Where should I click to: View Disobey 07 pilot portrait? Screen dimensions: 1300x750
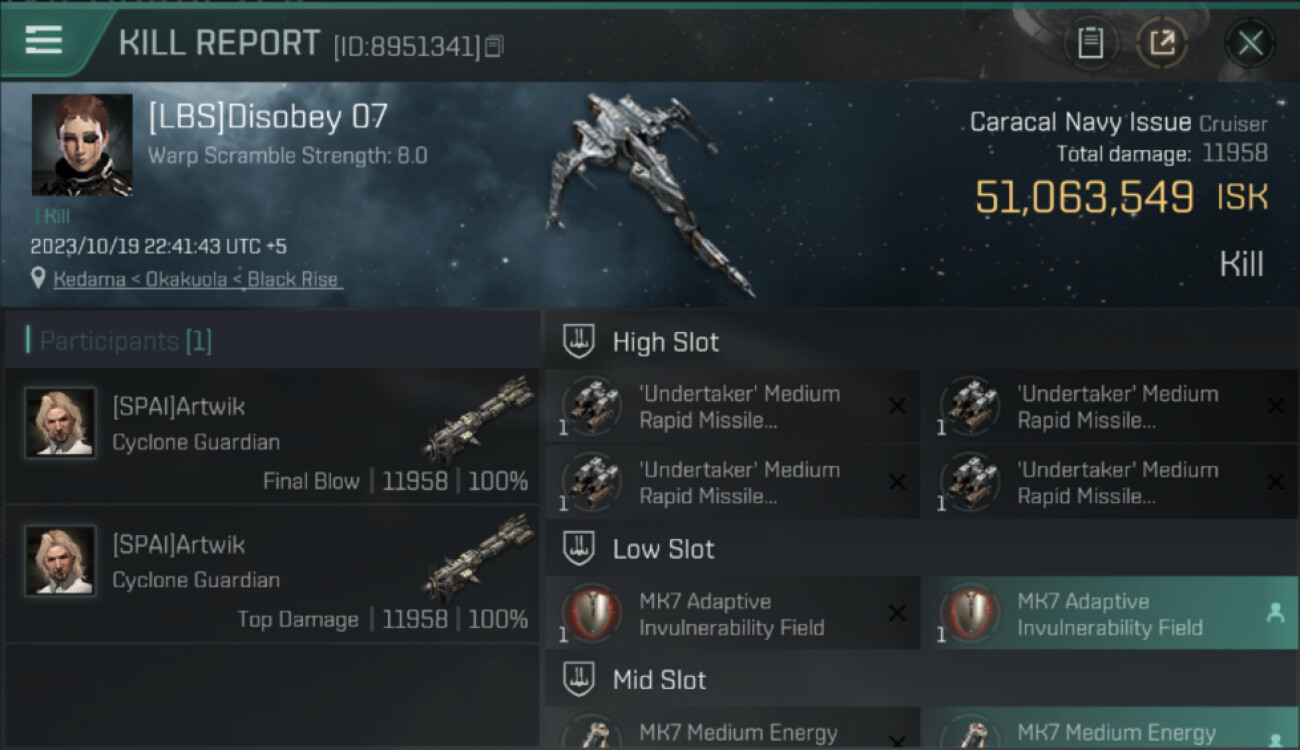tap(82, 145)
